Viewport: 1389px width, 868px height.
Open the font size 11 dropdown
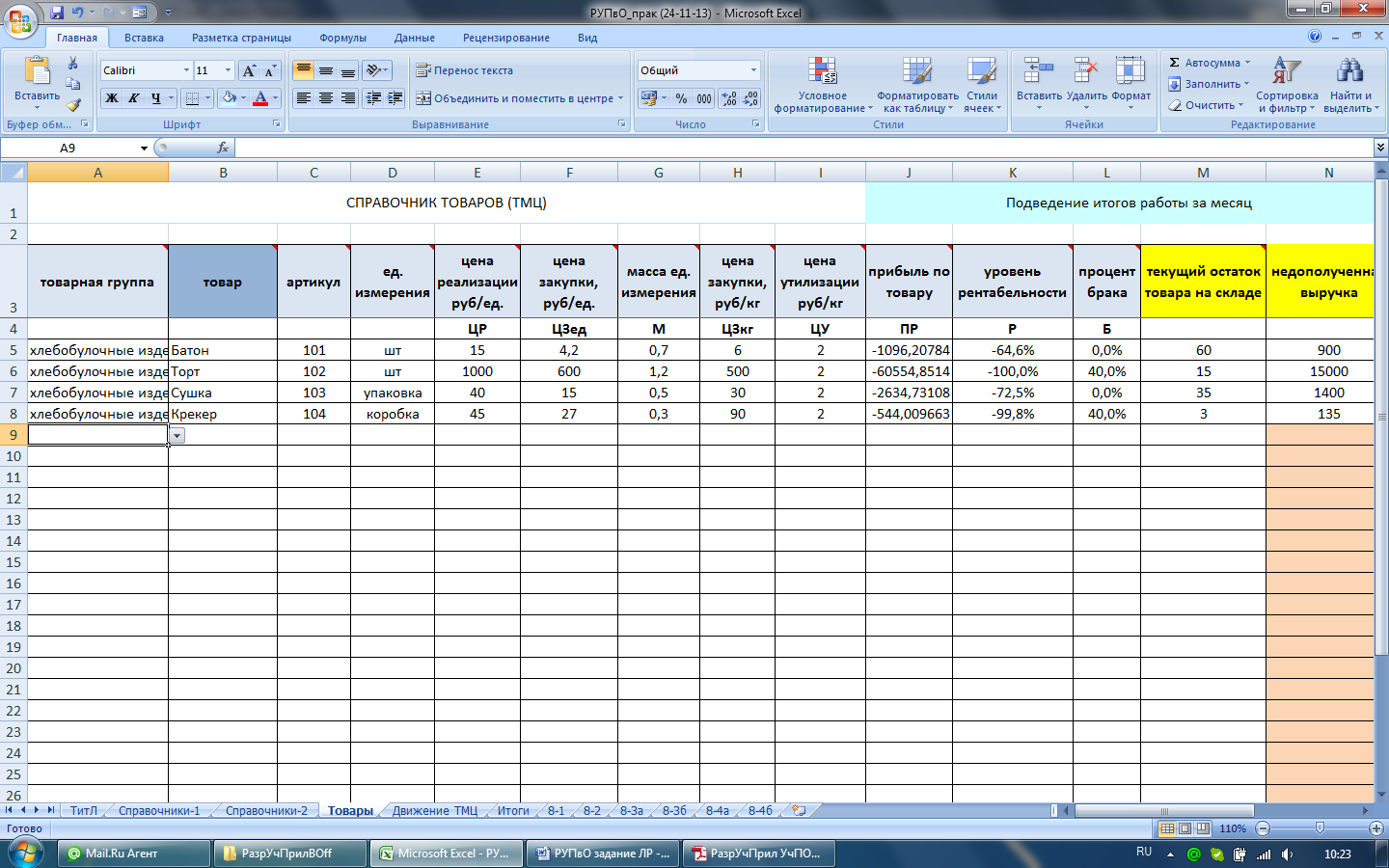point(228,70)
